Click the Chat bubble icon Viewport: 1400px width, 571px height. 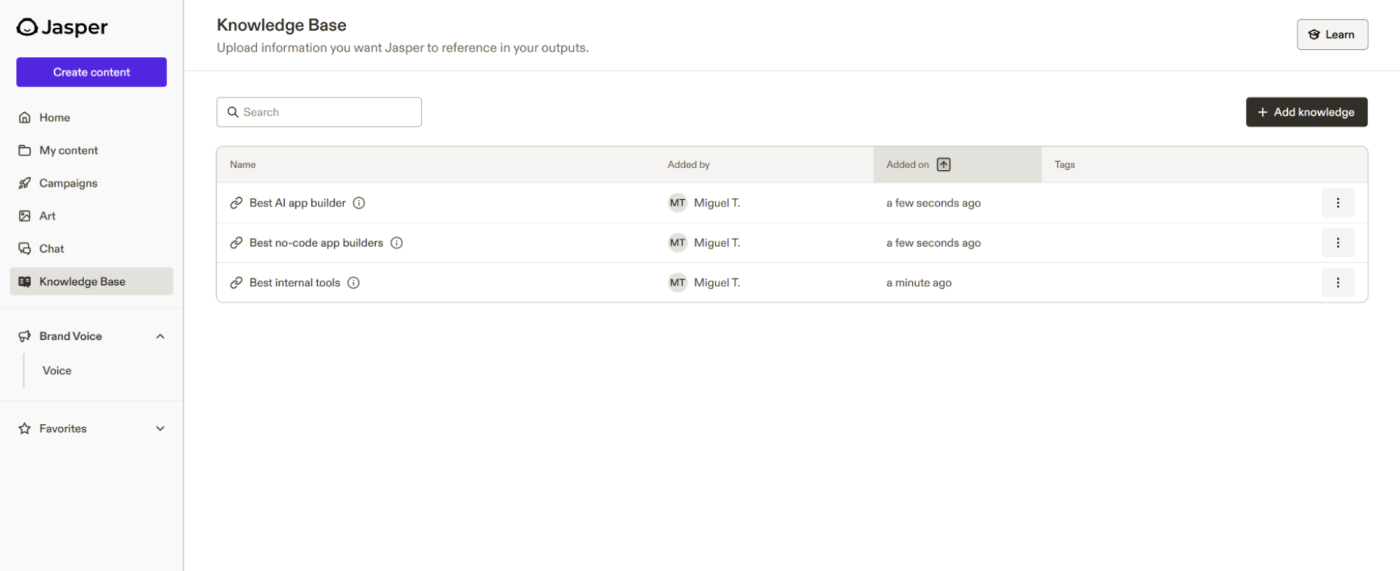(x=25, y=249)
